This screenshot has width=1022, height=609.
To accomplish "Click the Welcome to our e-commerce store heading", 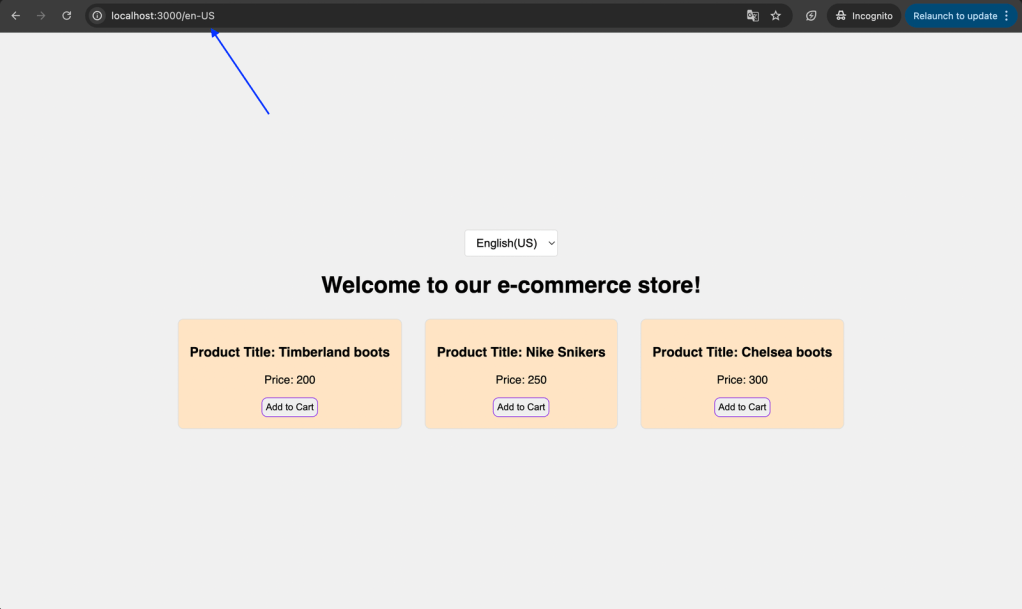I will click(x=511, y=285).
